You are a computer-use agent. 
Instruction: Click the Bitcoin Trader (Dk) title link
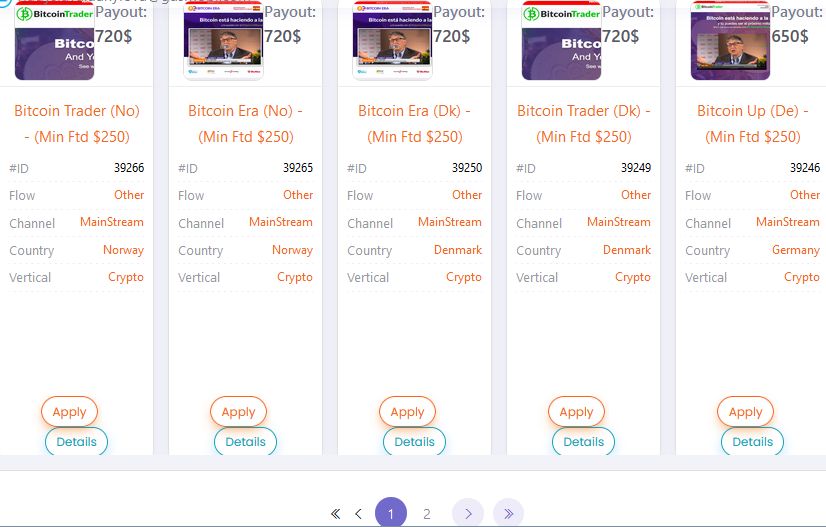(583, 123)
